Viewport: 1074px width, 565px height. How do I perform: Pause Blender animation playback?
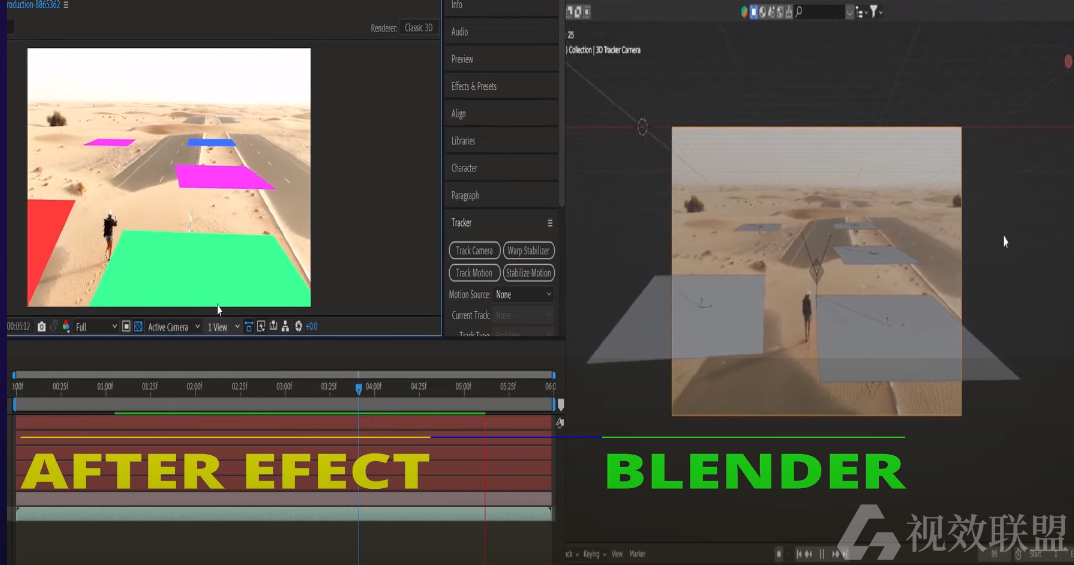point(822,554)
